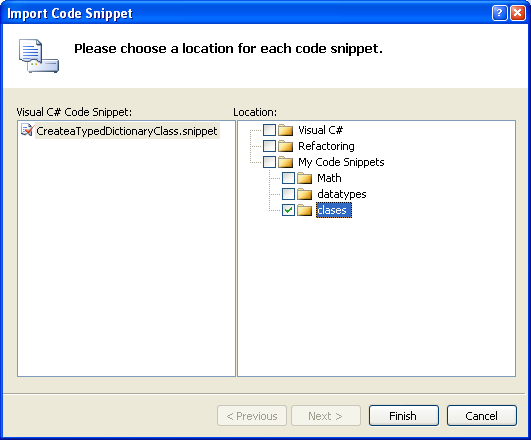Select the highlighted clases tree item label
Viewport: 531px width, 440px height.
point(334,210)
